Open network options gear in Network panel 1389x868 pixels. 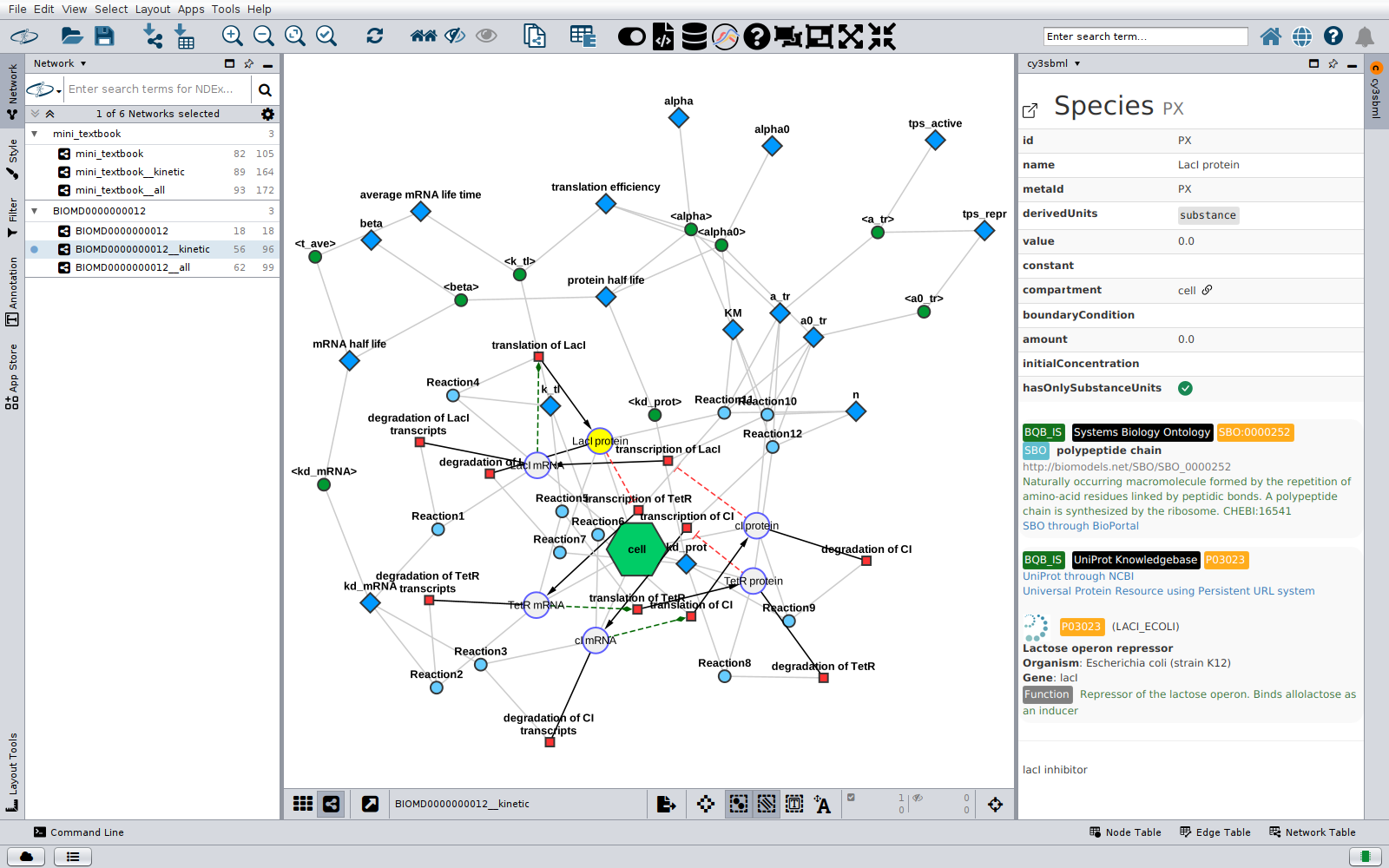coord(267,114)
